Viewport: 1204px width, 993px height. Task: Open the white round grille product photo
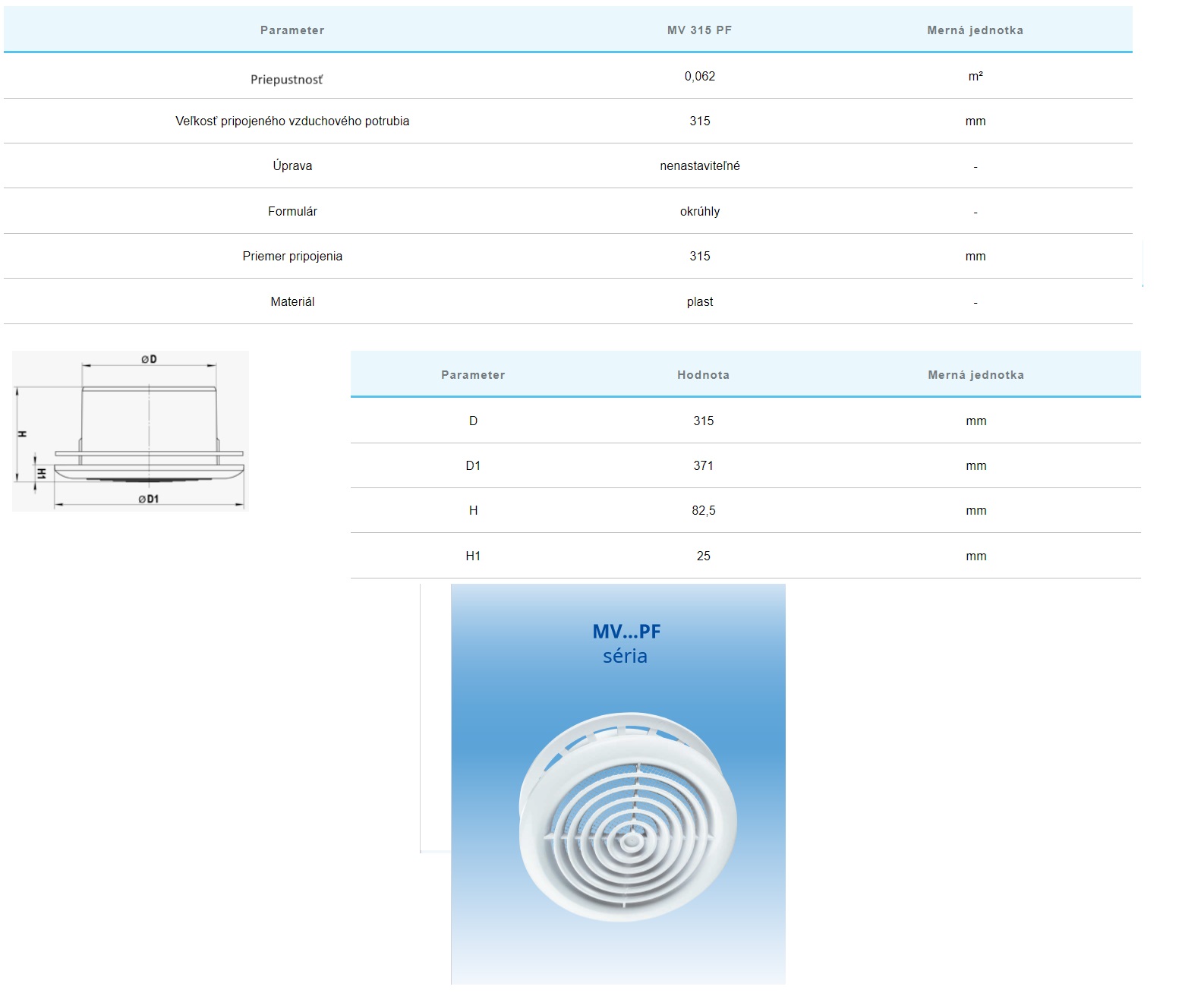[x=628, y=816]
